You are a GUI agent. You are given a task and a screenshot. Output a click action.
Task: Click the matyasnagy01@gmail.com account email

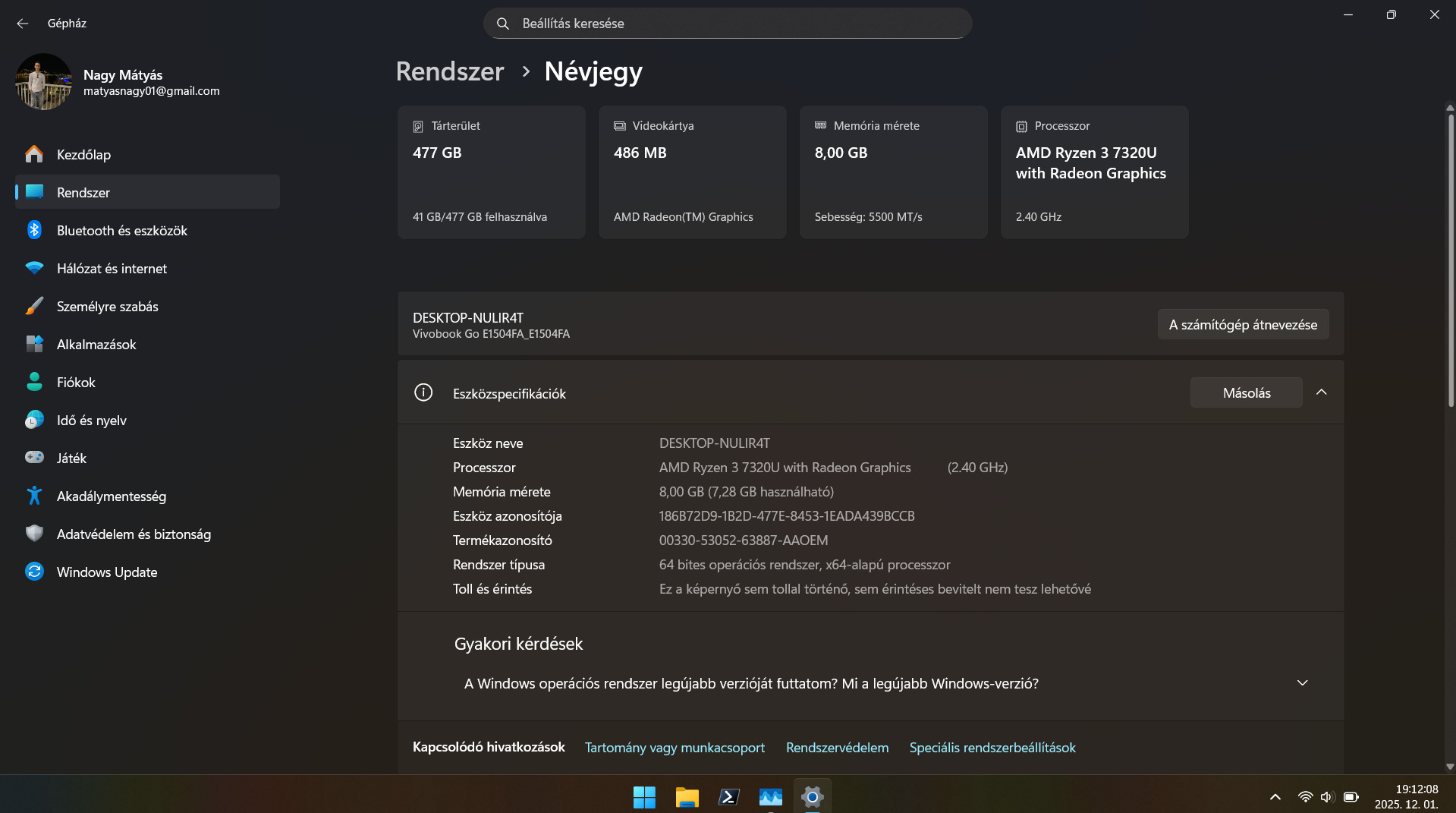tap(152, 91)
